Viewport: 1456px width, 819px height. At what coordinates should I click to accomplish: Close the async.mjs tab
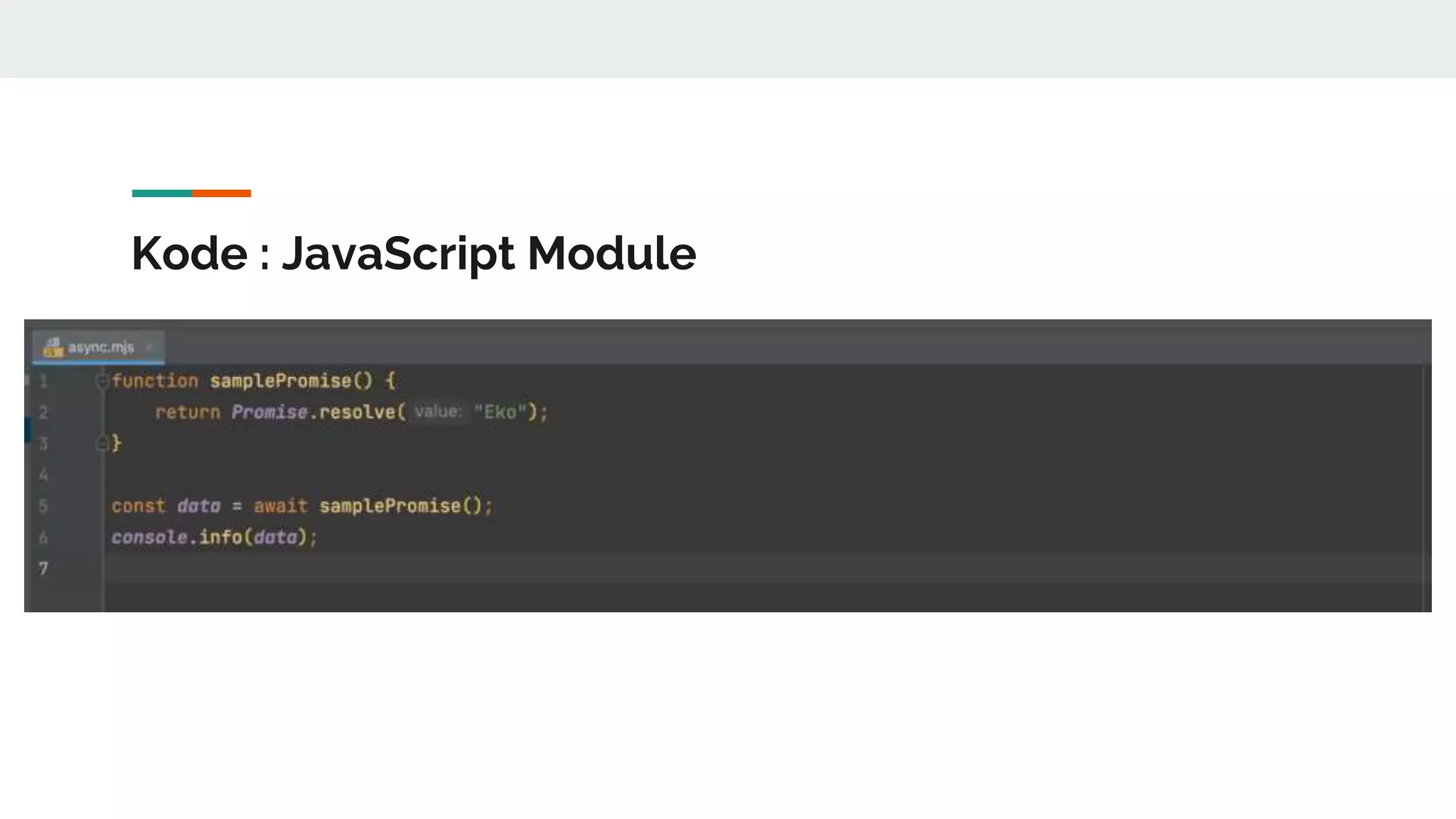coord(149,347)
